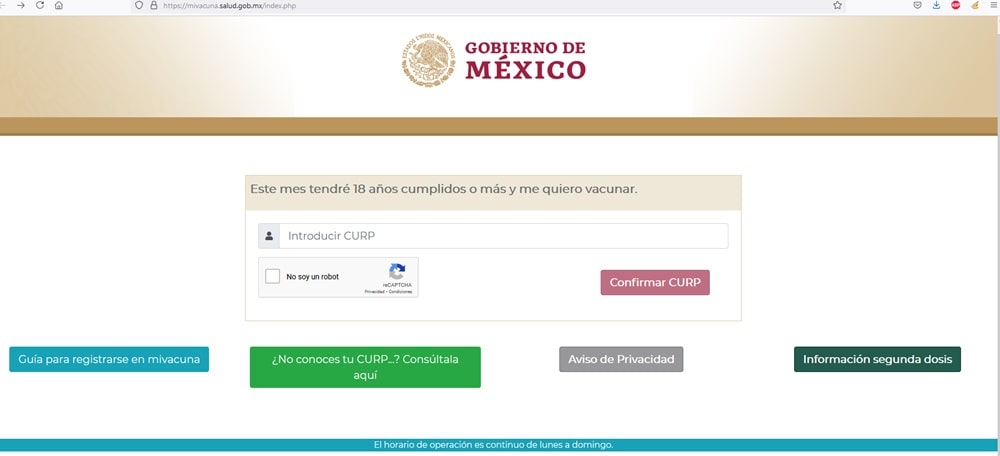Open the downloads panel
The image size is (1000, 456).
click(x=936, y=5)
